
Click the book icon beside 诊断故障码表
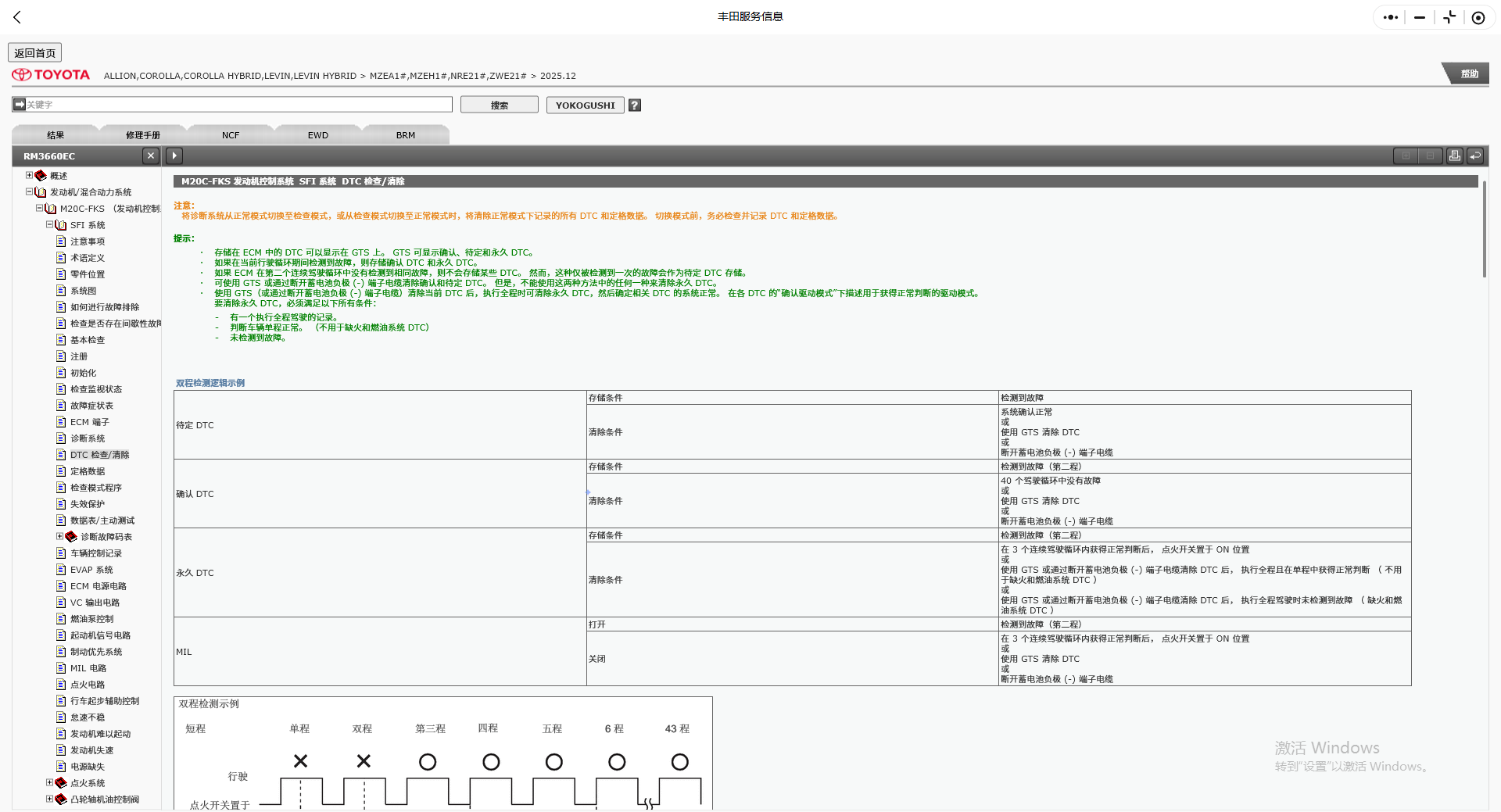[71, 537]
